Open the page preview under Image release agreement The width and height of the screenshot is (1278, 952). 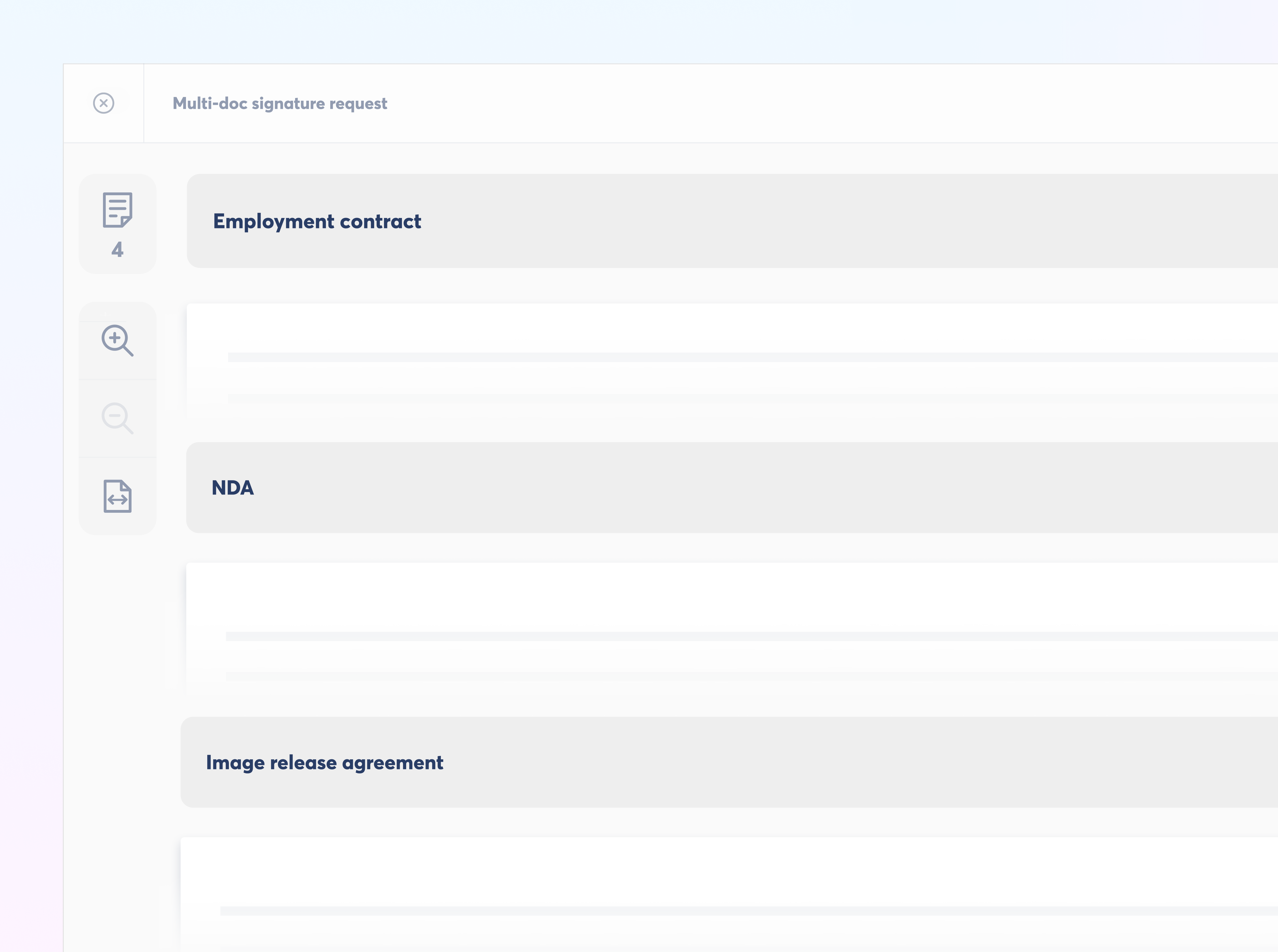729,894
